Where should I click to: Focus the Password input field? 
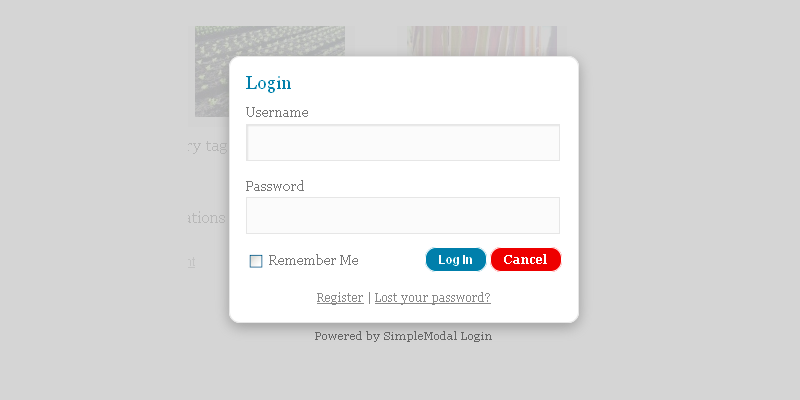(x=402, y=216)
